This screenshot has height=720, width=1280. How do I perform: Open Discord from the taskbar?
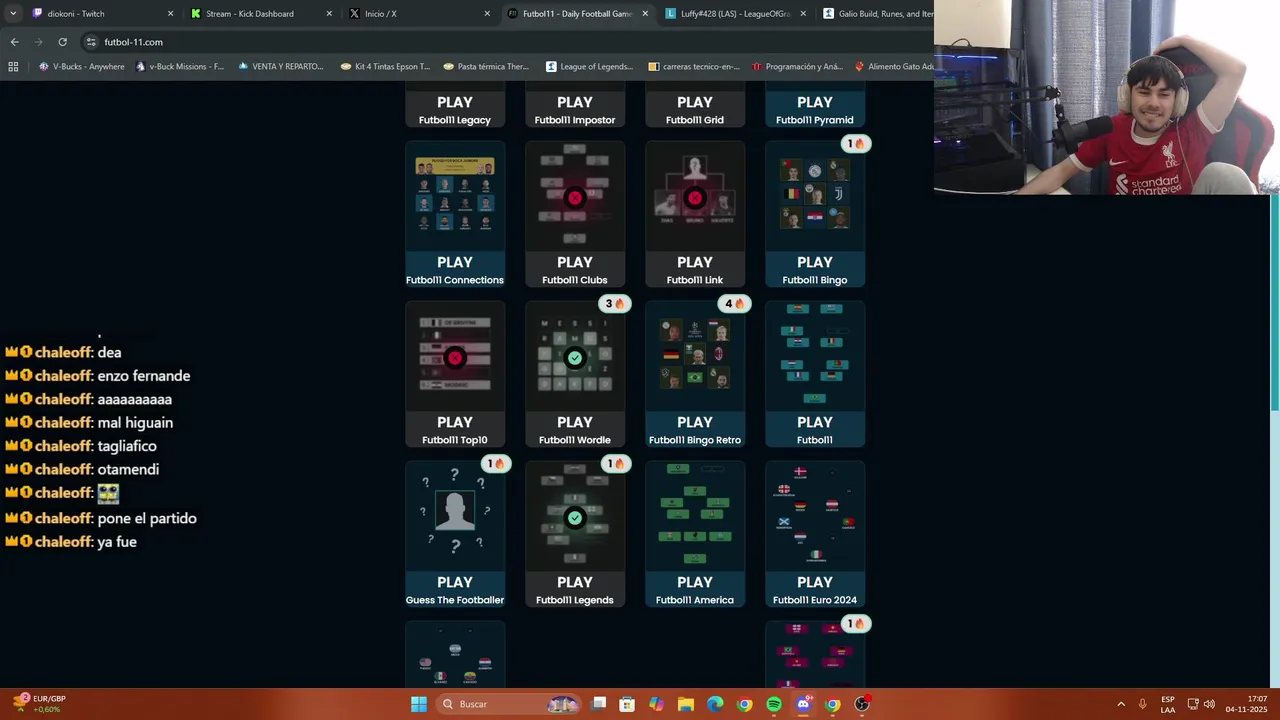click(803, 704)
